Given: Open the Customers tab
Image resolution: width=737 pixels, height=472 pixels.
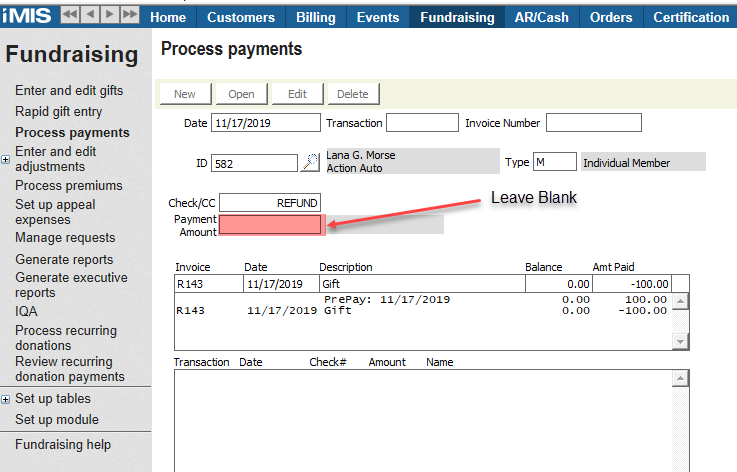Looking at the screenshot, I should coord(240,17).
